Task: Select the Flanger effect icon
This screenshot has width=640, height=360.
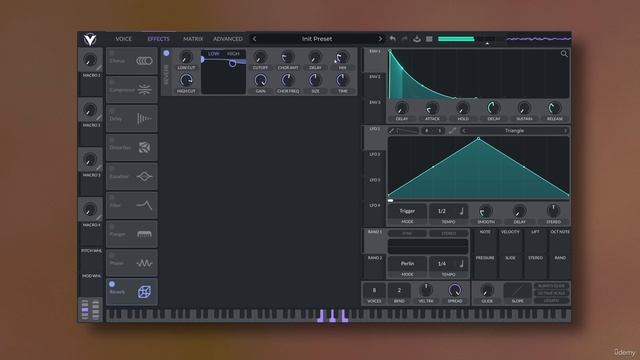Action: pyautogui.click(x=144, y=234)
